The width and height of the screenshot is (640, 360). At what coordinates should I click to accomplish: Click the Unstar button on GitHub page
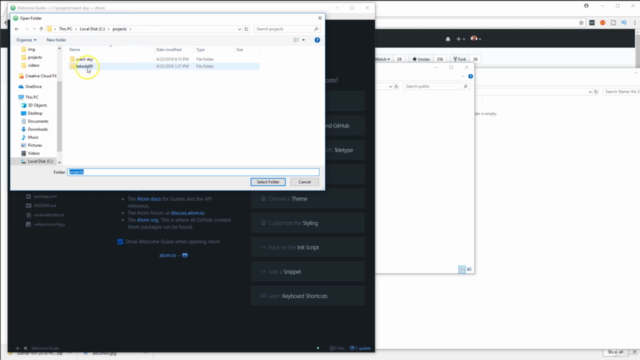tap(421, 59)
